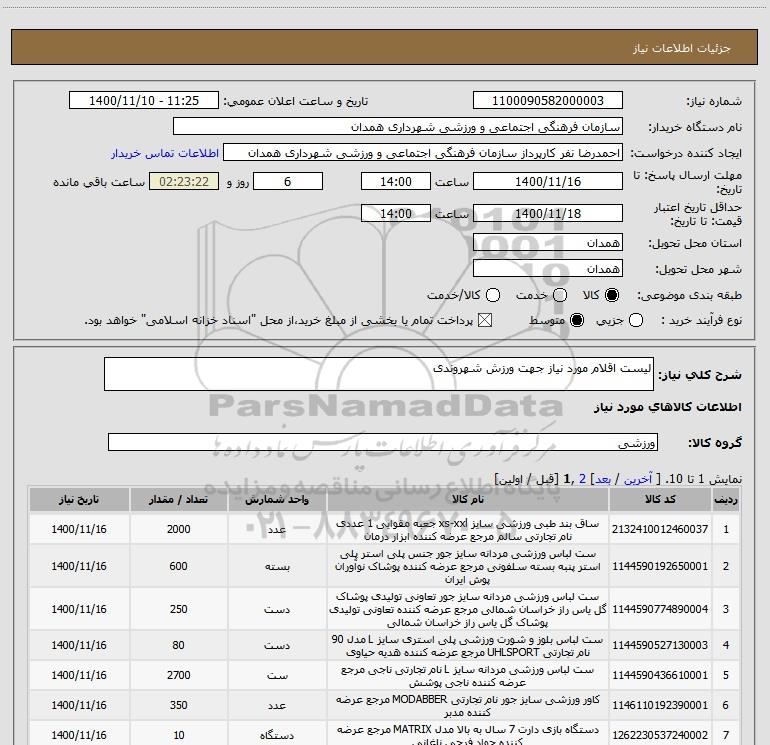Click the remaining time field 02:23:22
This screenshot has width=770, height=745.
point(184,181)
